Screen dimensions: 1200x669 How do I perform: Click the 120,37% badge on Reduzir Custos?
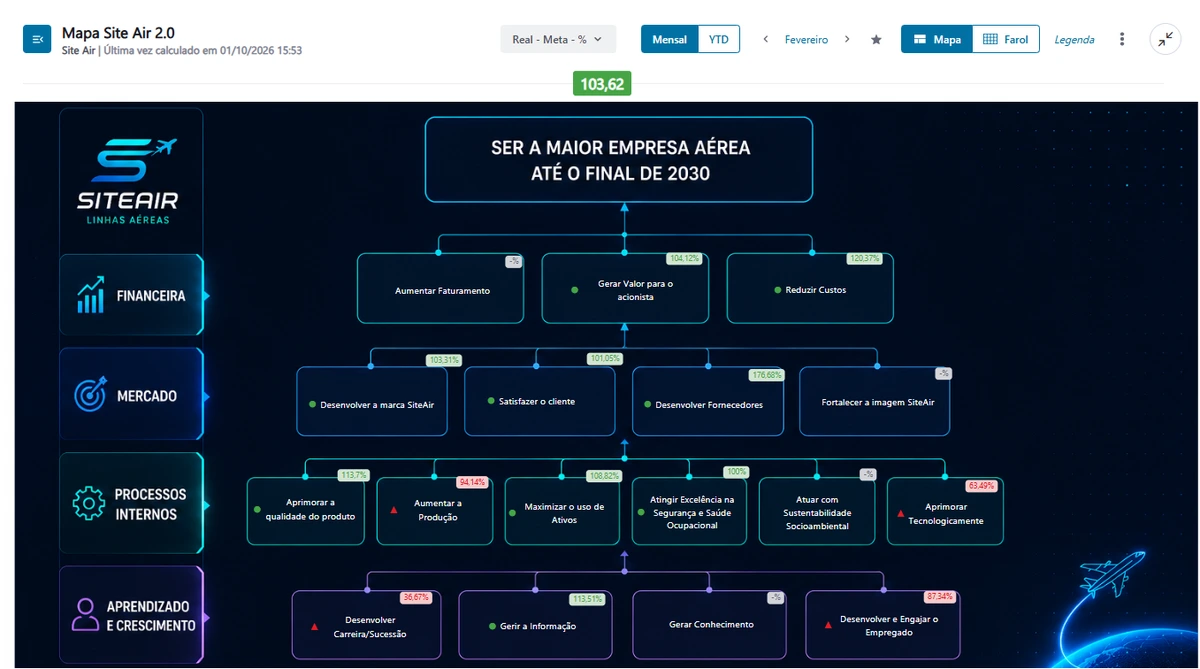(863, 258)
